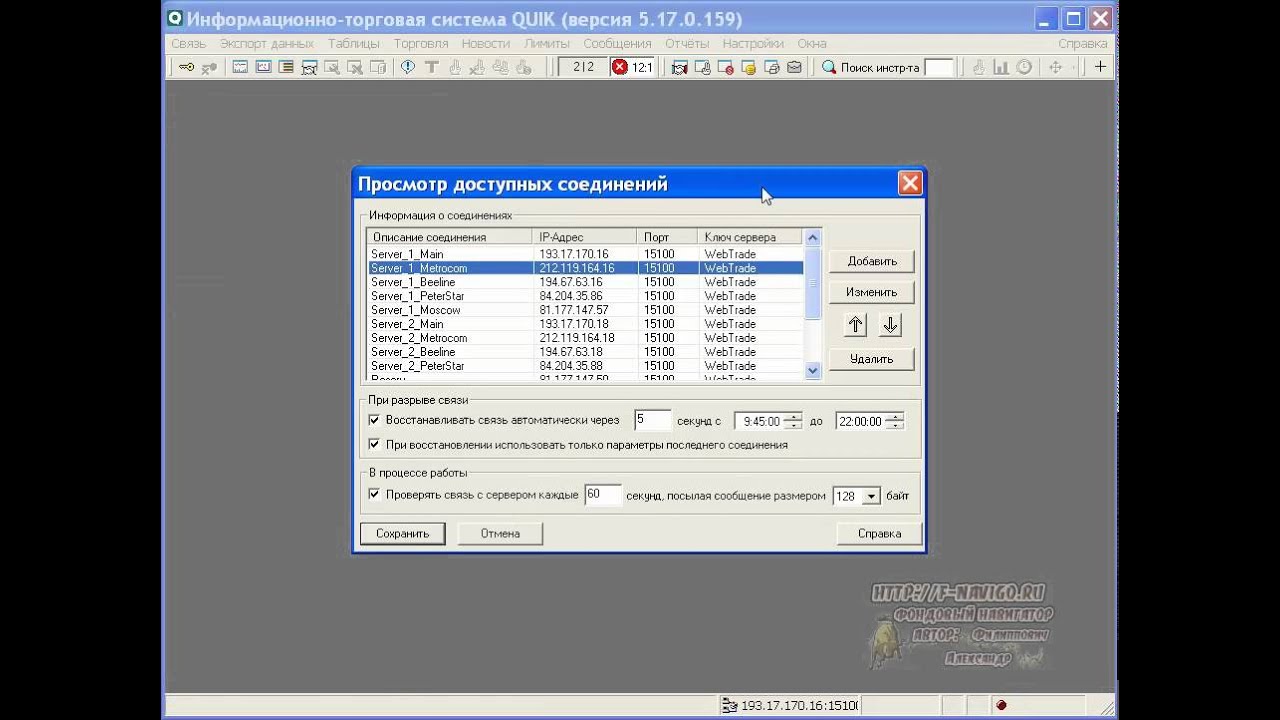This screenshot has height=720, width=1280.
Task: Click the table with hand pointer icon
Action: (x=703, y=68)
